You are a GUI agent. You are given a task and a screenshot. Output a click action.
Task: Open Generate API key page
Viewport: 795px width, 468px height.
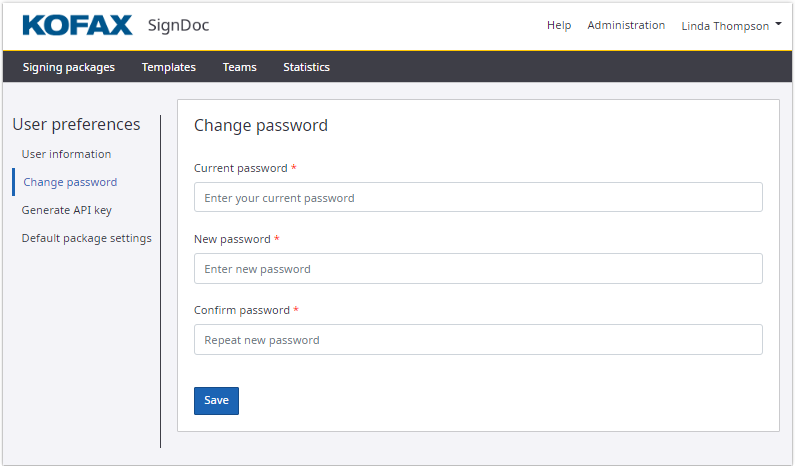[67, 210]
